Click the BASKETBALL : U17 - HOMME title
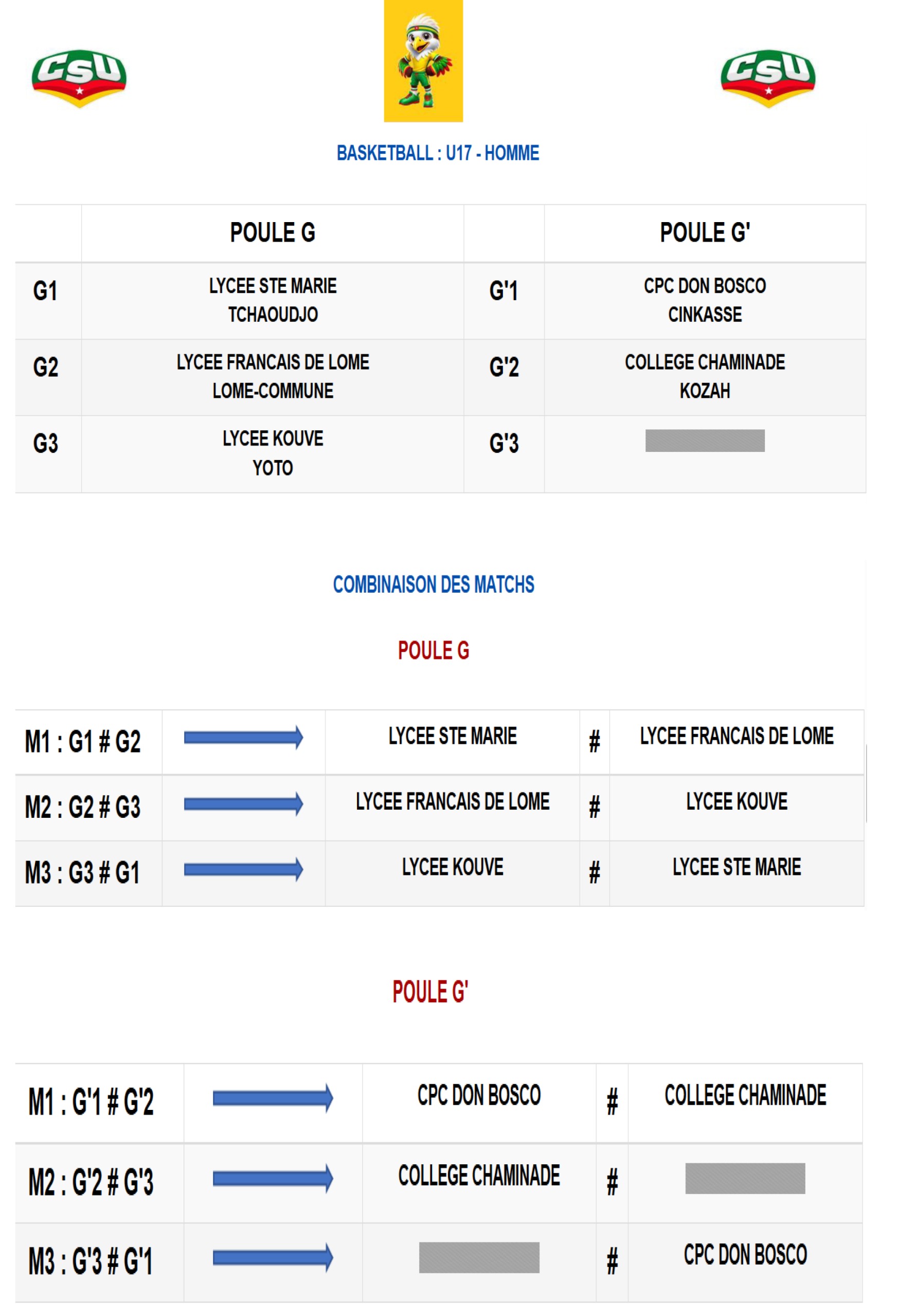 tap(438, 153)
